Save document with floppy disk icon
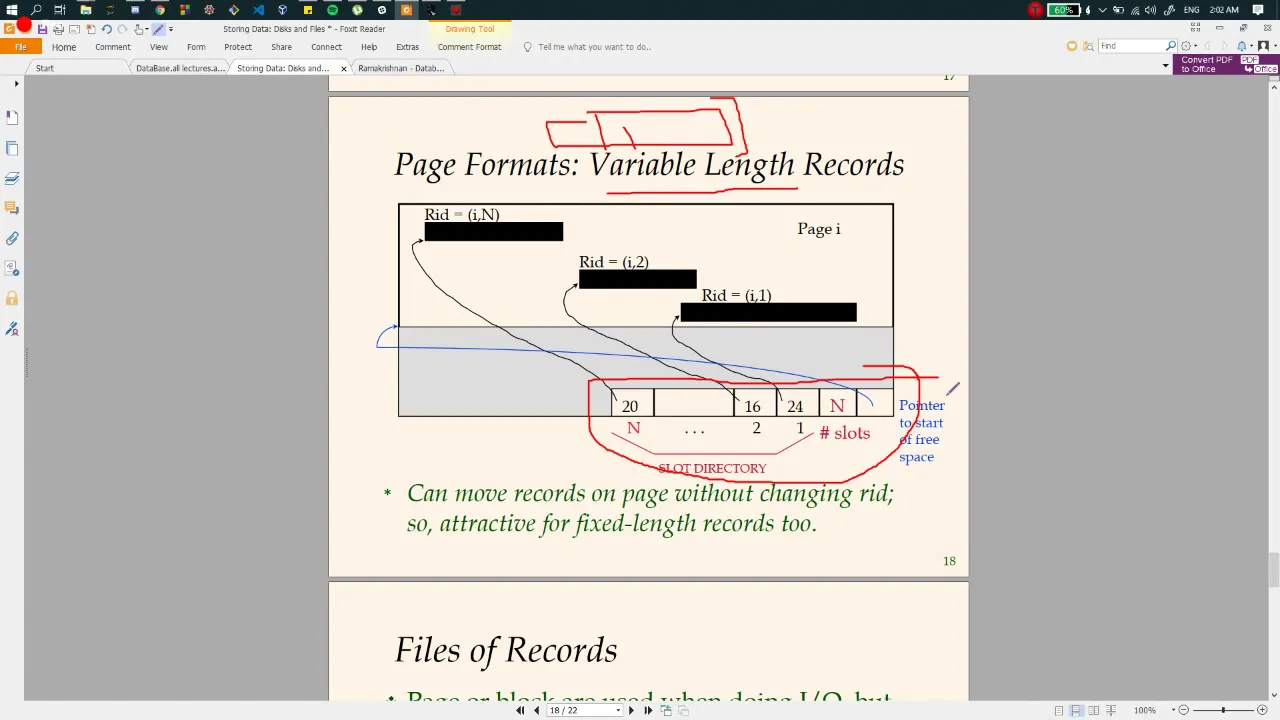This screenshot has height=720, width=1280. 42,29
